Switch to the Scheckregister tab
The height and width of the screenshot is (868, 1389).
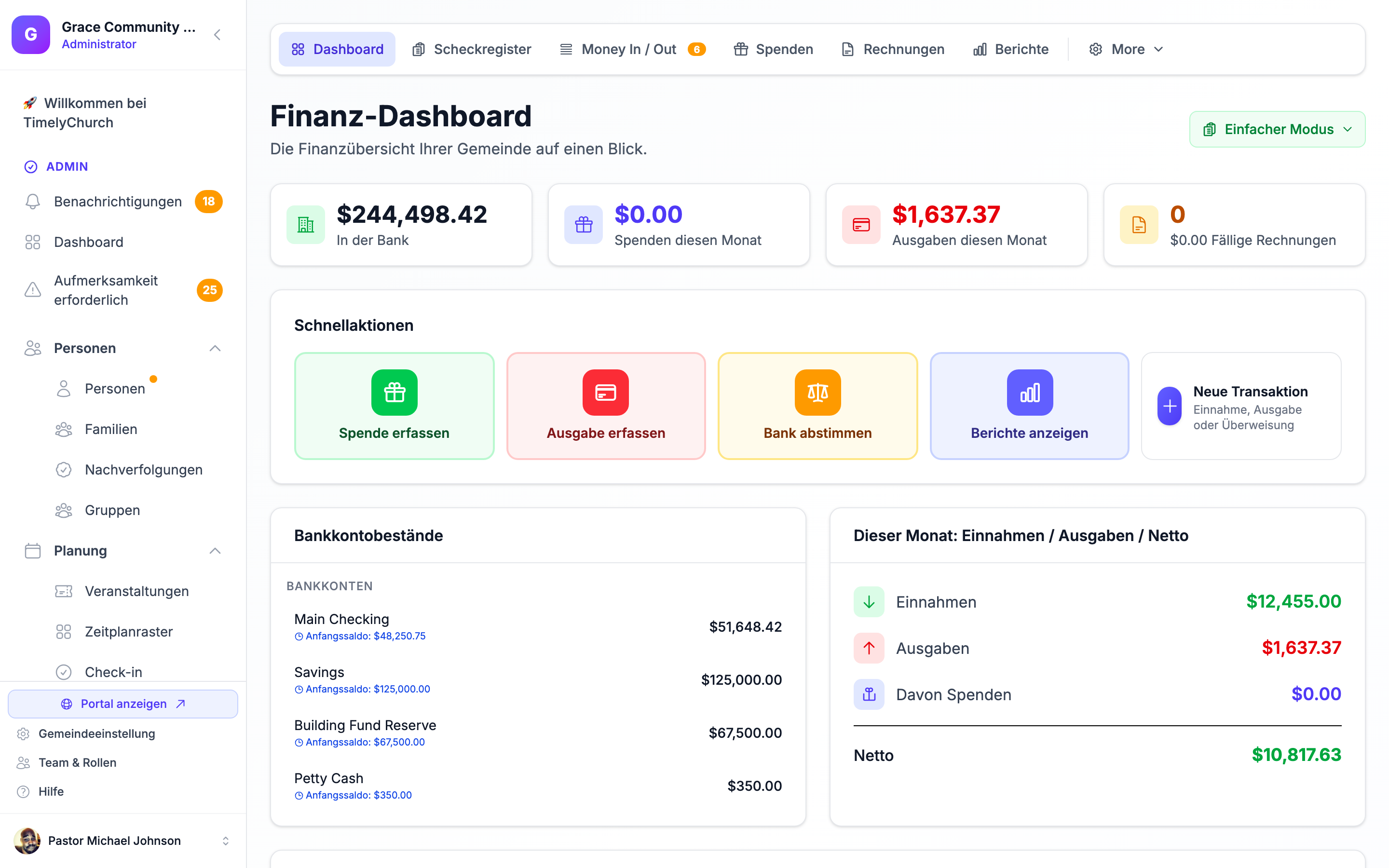click(x=472, y=49)
